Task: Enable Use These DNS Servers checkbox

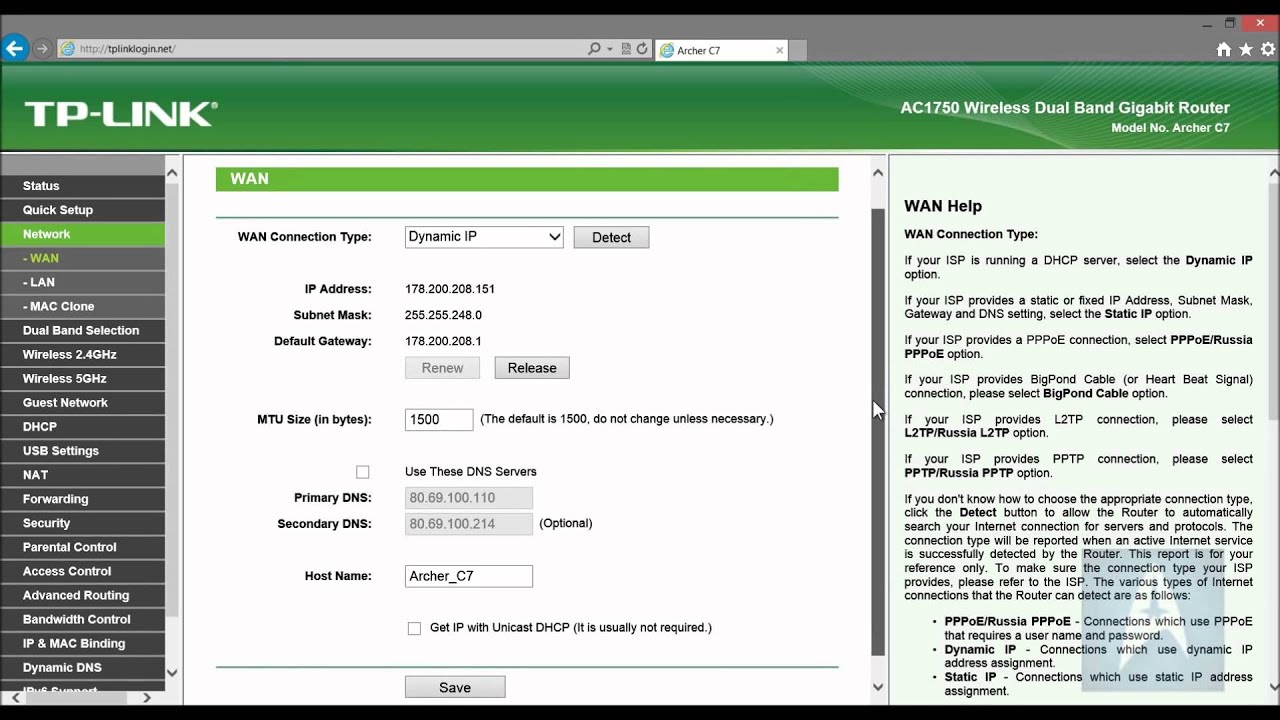Action: pyautogui.click(x=362, y=472)
